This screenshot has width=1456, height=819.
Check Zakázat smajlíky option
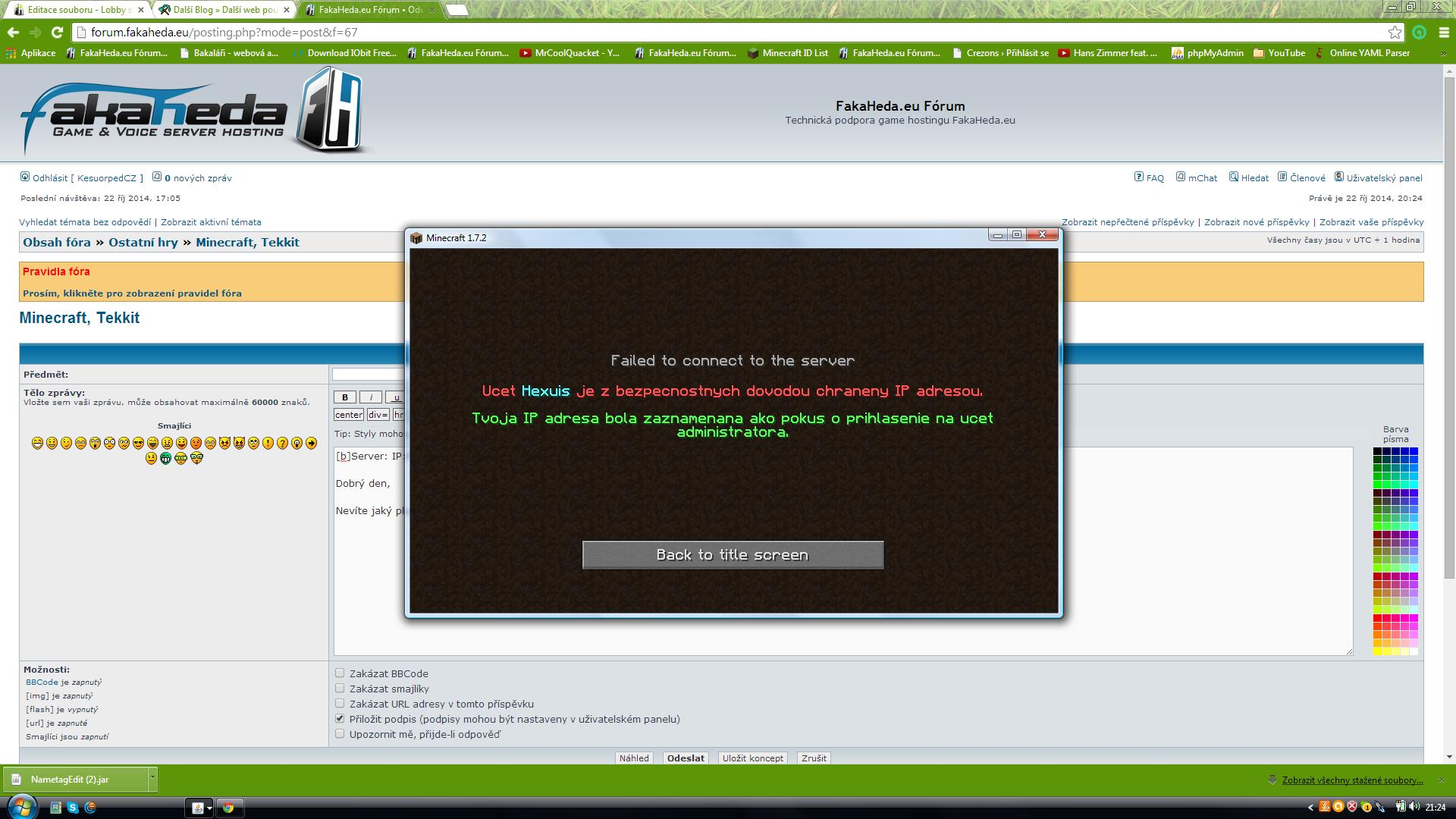(x=340, y=688)
